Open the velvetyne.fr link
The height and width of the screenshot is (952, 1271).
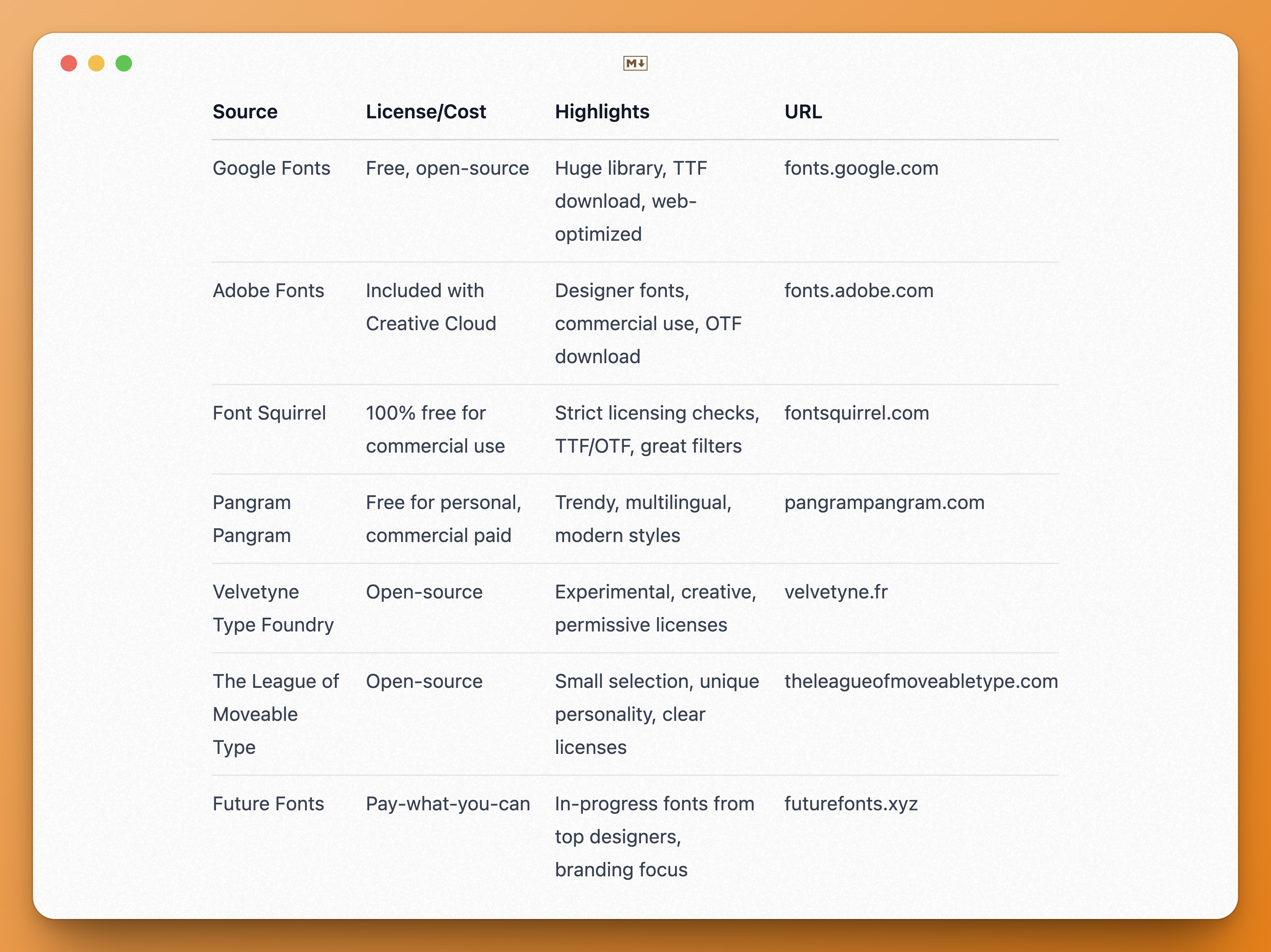click(836, 592)
